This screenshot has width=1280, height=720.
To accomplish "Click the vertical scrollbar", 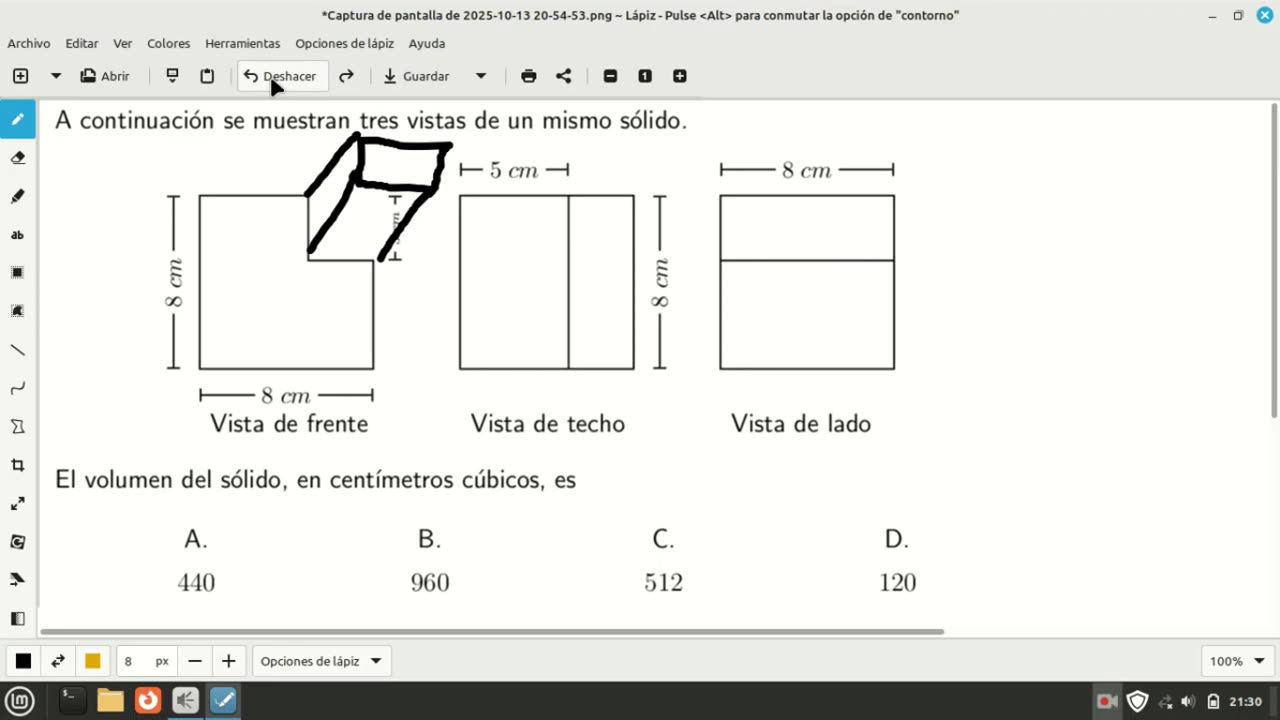I will pyautogui.click(x=1274, y=260).
